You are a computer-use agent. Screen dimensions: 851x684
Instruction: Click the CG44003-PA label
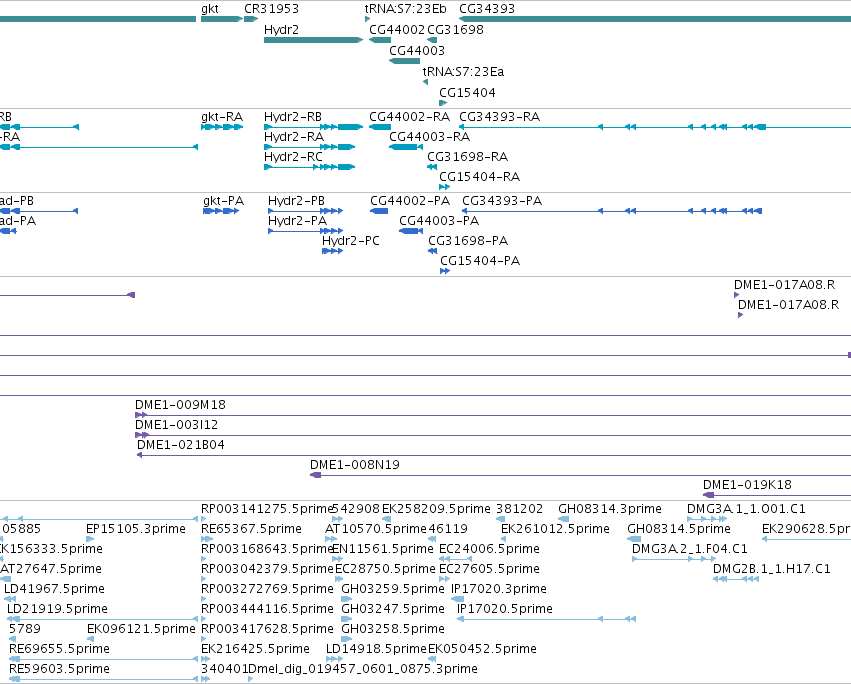point(439,221)
